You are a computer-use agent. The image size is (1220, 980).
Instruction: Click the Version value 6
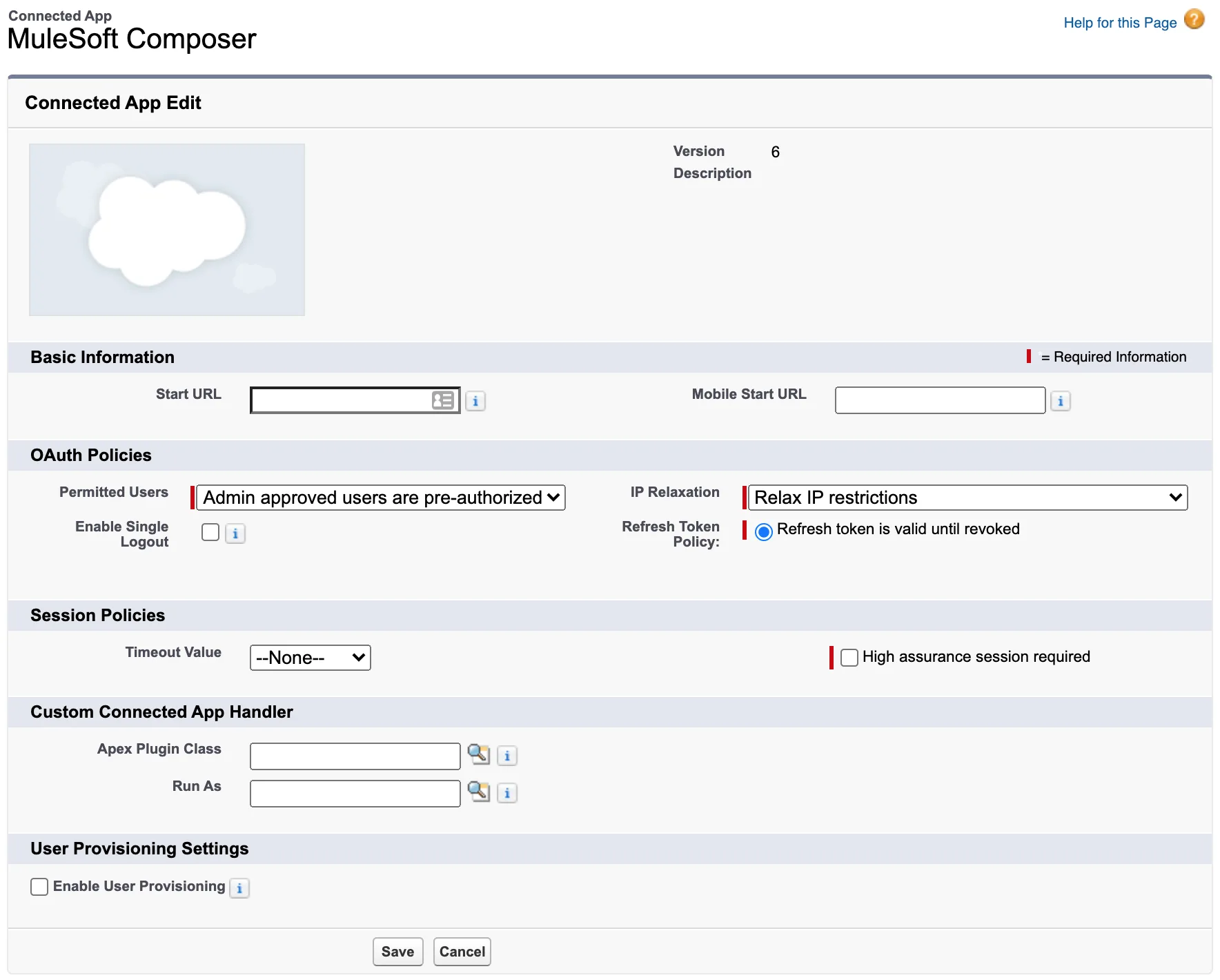click(776, 152)
